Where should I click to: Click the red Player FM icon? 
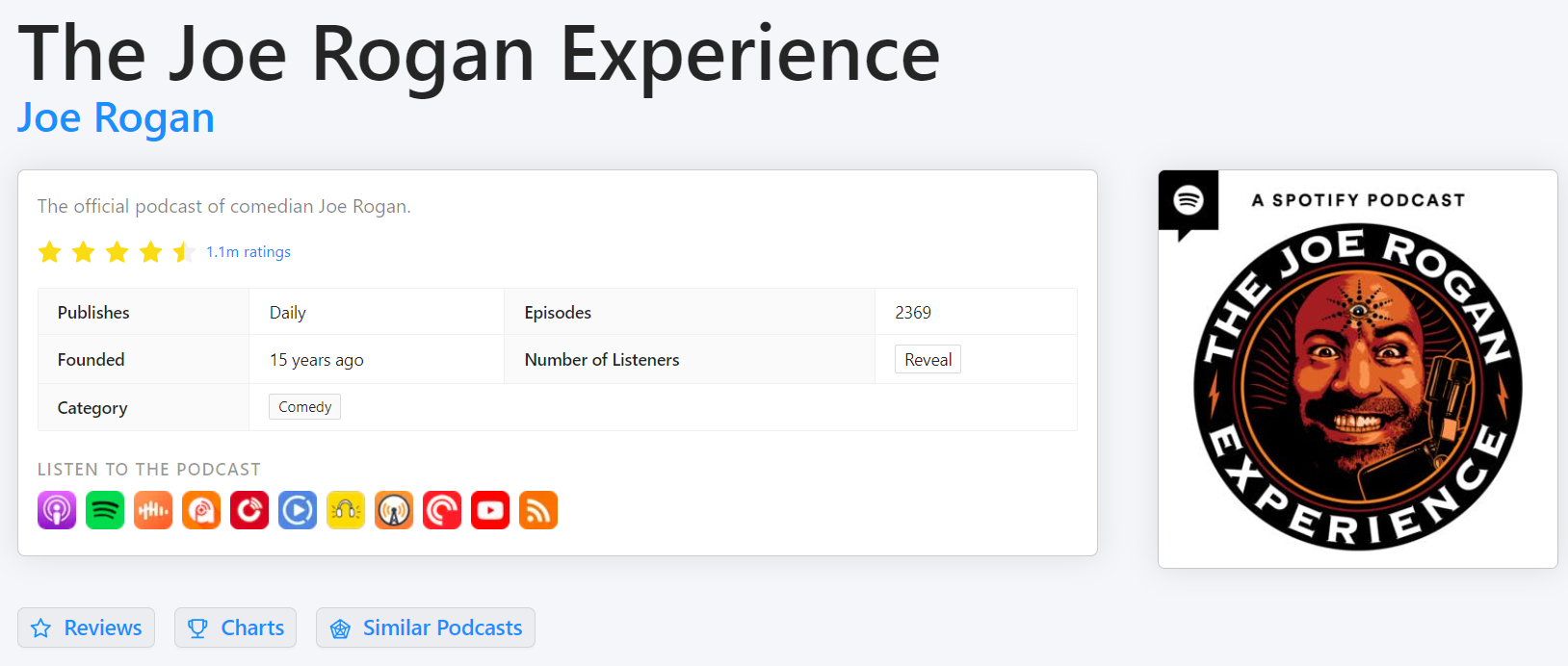click(249, 510)
